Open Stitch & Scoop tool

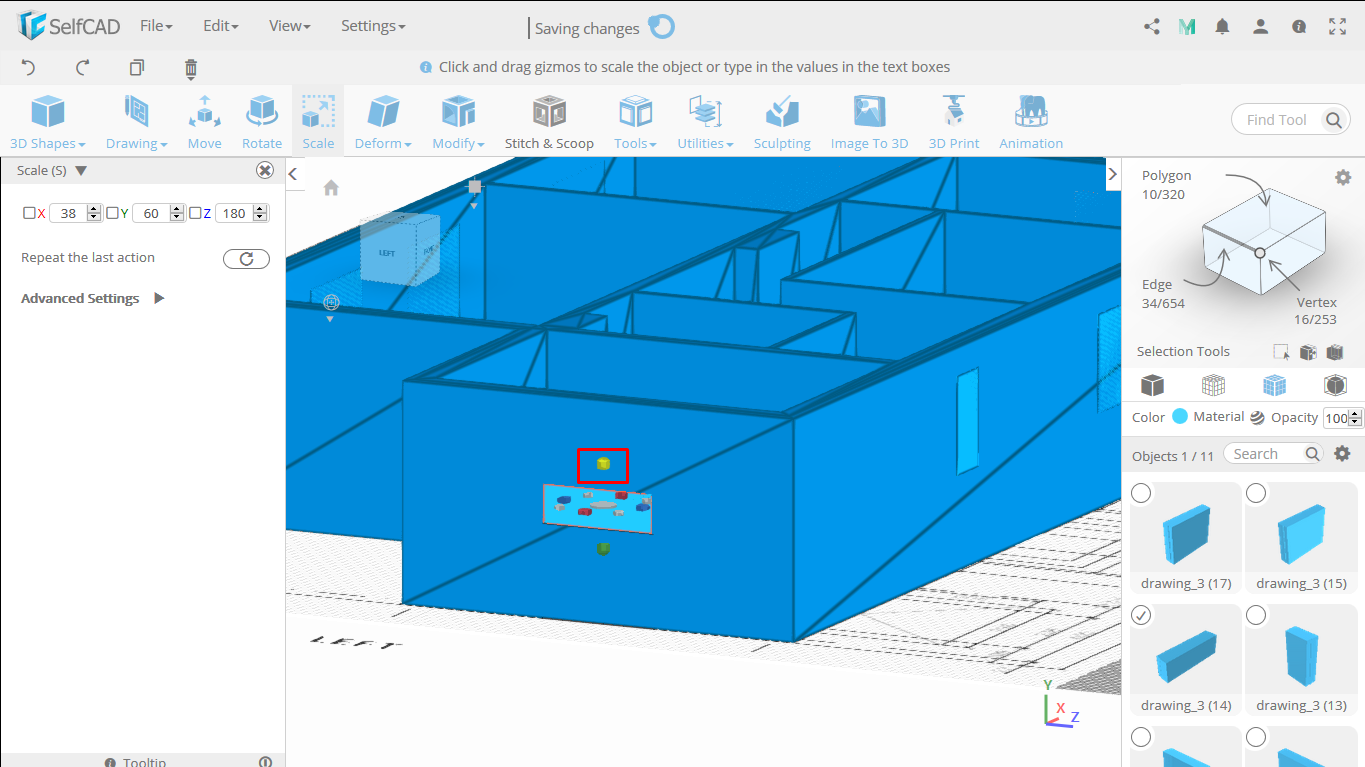pos(549,121)
